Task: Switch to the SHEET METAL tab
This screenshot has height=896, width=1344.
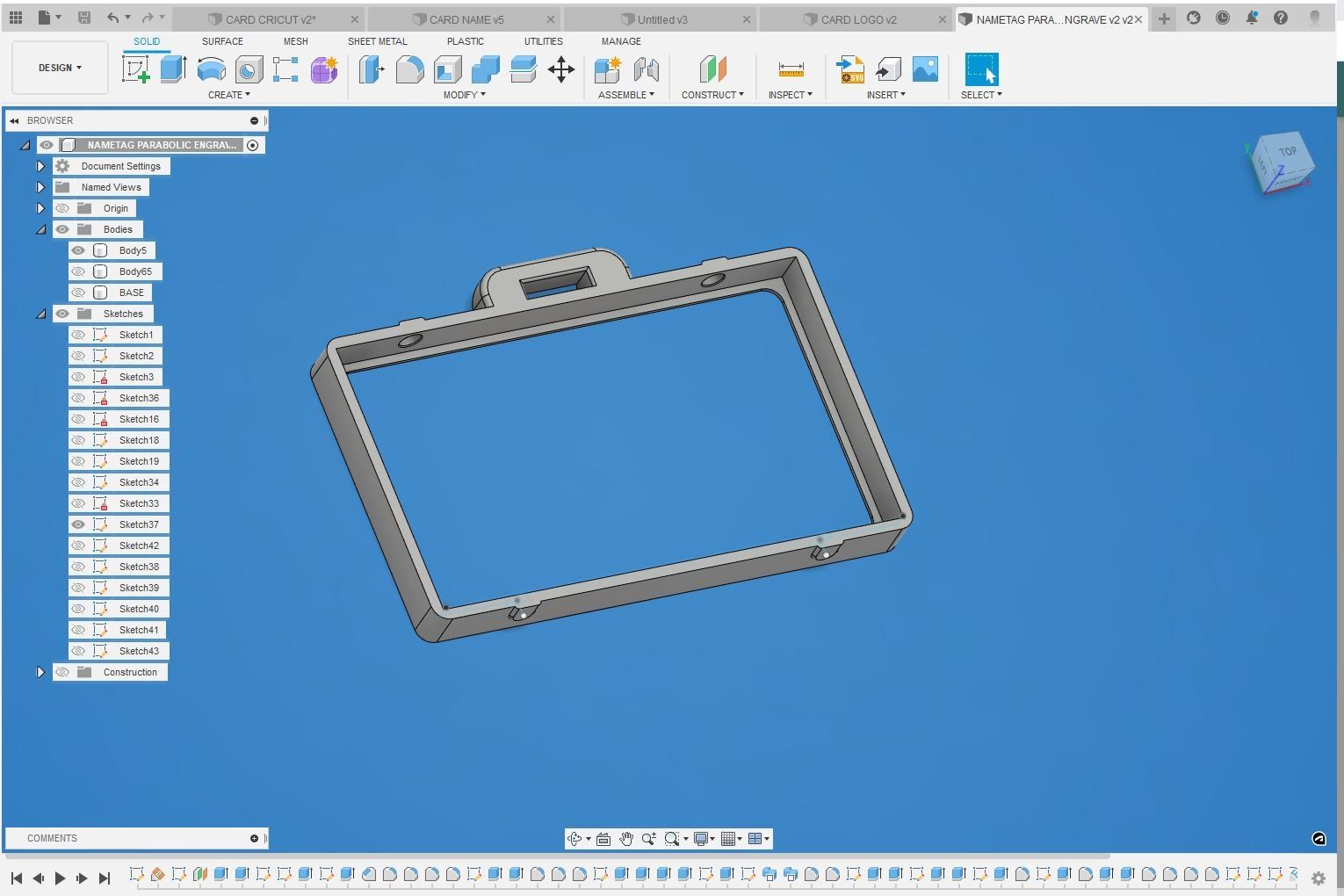Action: pos(377,41)
